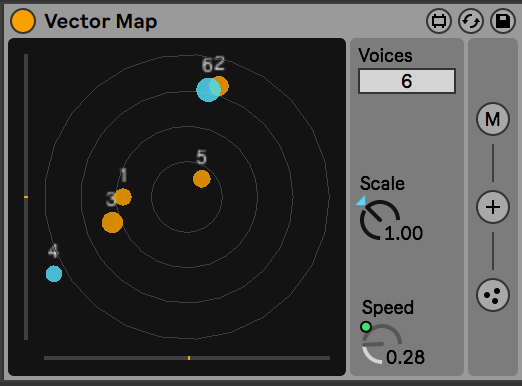Click the Vector Map device title
Screen dimensions: 522x386
(x=101, y=21)
